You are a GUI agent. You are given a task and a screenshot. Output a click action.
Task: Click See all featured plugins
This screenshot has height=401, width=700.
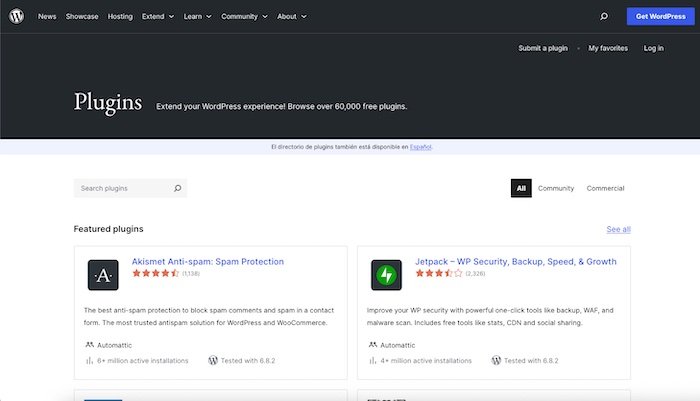tap(618, 229)
